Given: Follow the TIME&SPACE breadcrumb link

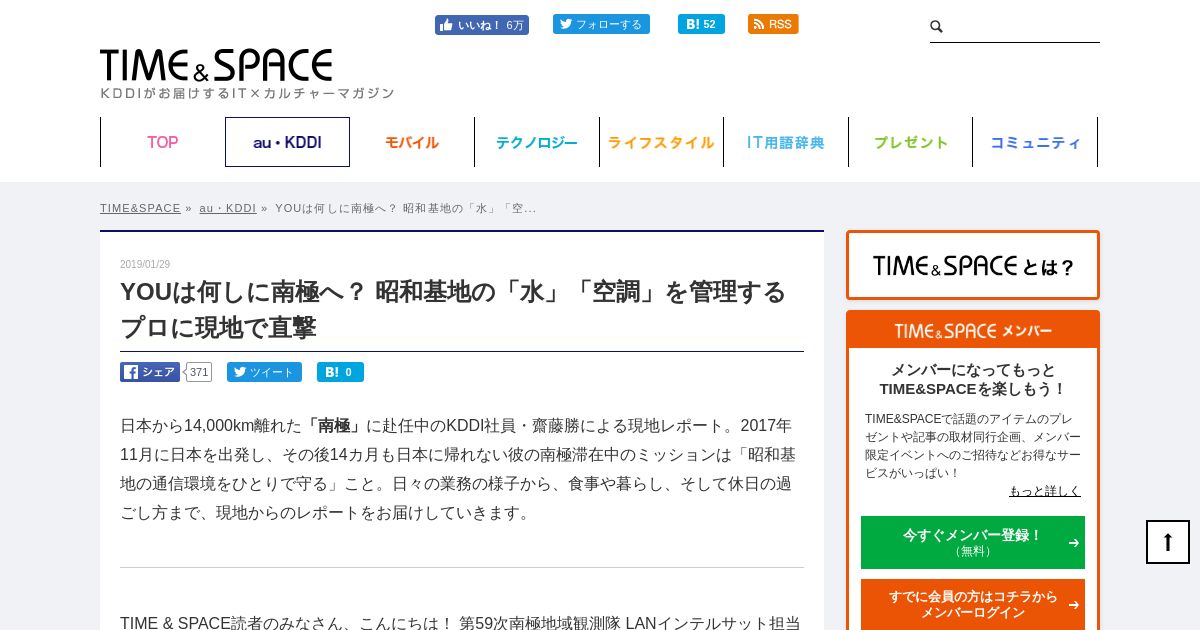Looking at the screenshot, I should pyautogui.click(x=140, y=208).
